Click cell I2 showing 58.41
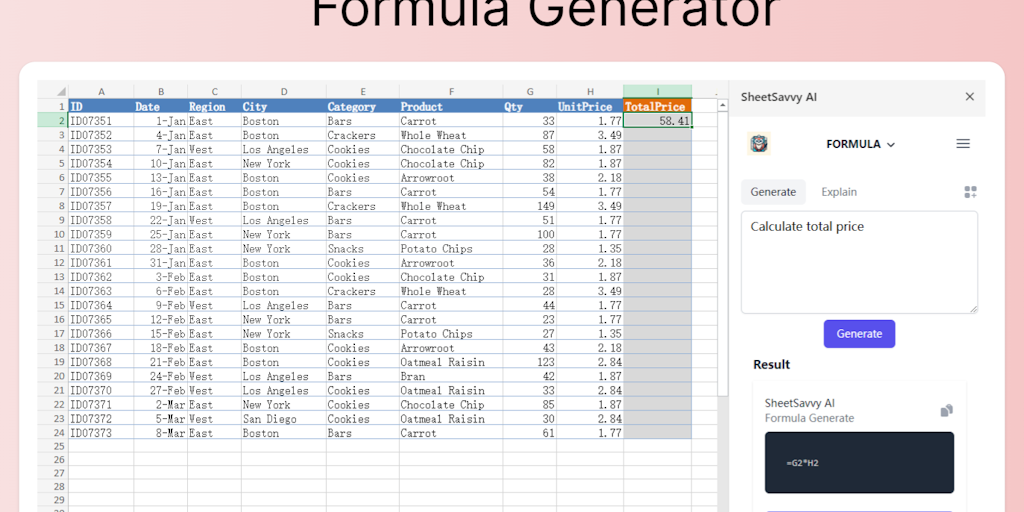 (x=658, y=121)
